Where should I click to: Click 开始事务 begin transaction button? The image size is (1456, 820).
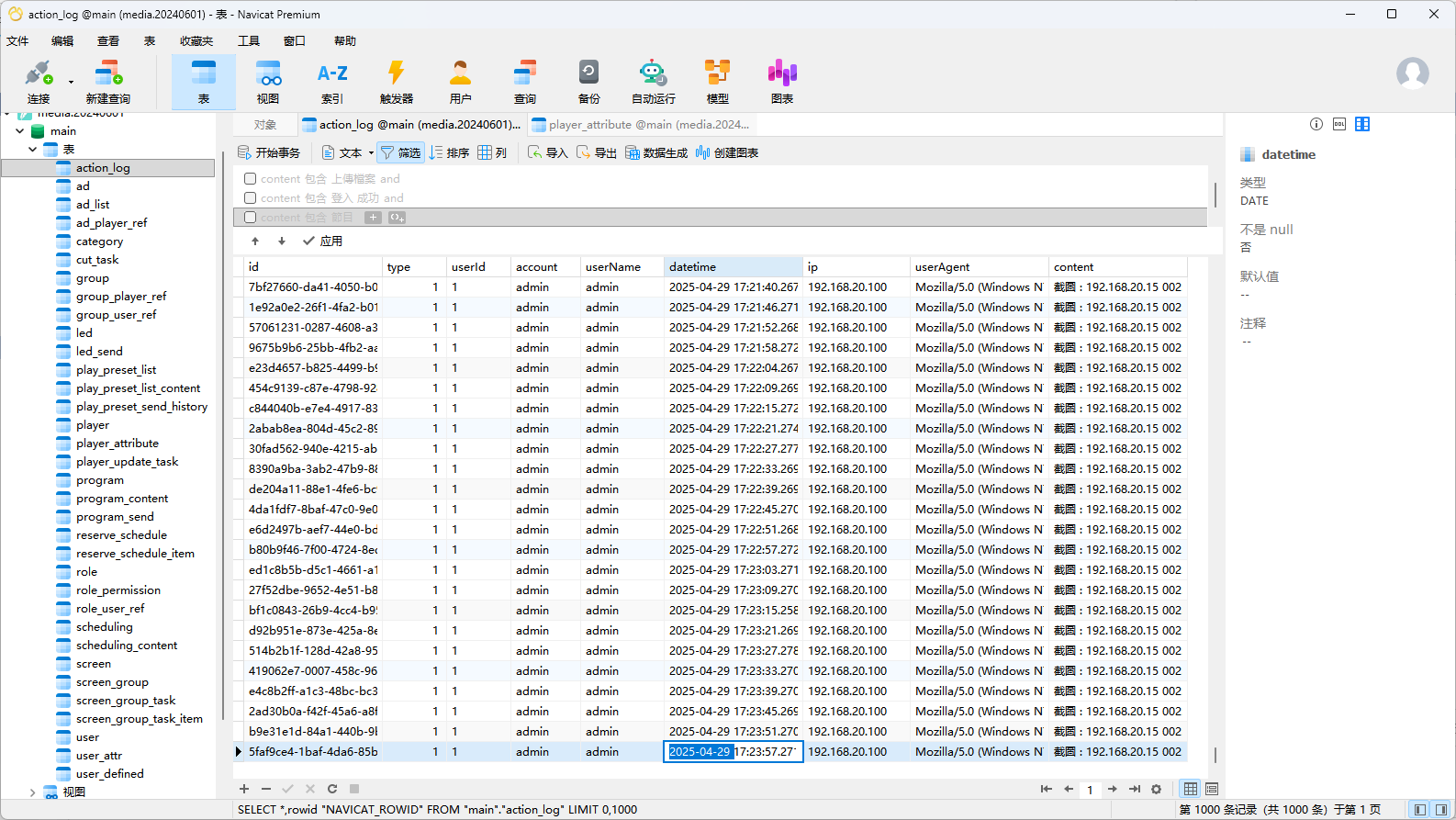point(269,152)
